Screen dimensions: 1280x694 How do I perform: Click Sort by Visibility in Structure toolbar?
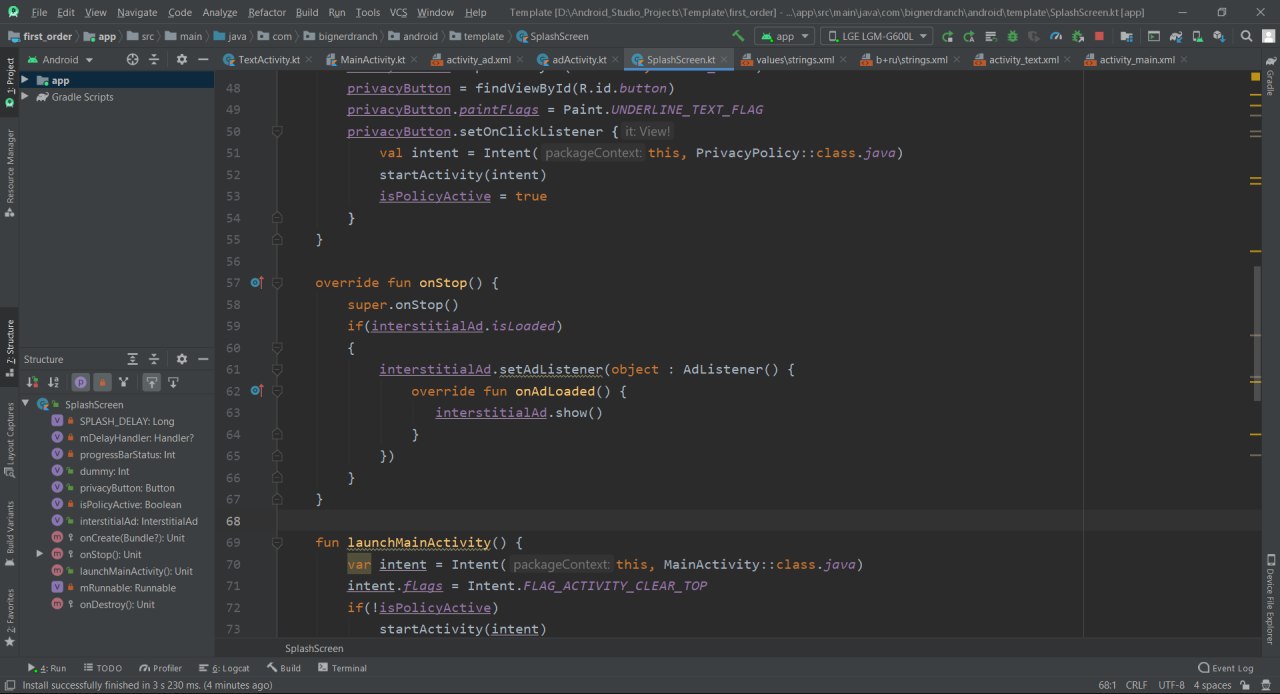(32, 382)
